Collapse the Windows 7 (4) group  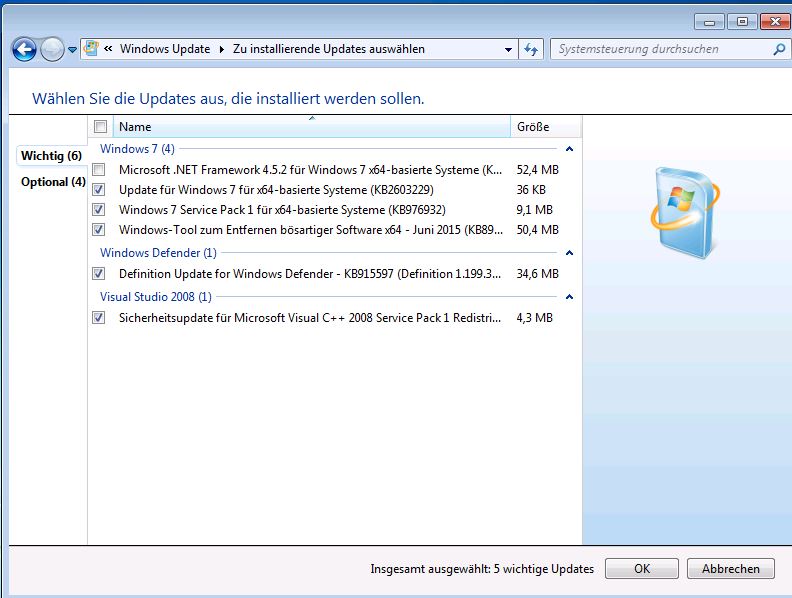click(x=569, y=149)
